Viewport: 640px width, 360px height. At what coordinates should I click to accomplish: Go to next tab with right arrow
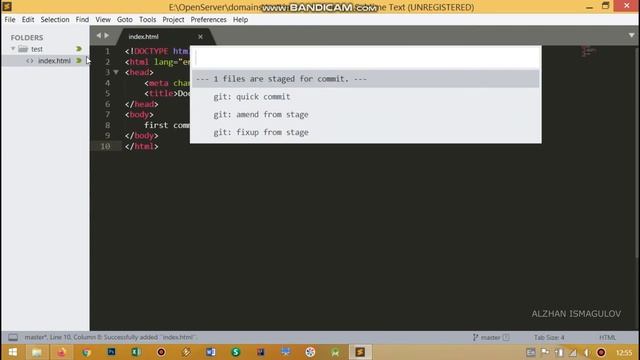(107, 36)
